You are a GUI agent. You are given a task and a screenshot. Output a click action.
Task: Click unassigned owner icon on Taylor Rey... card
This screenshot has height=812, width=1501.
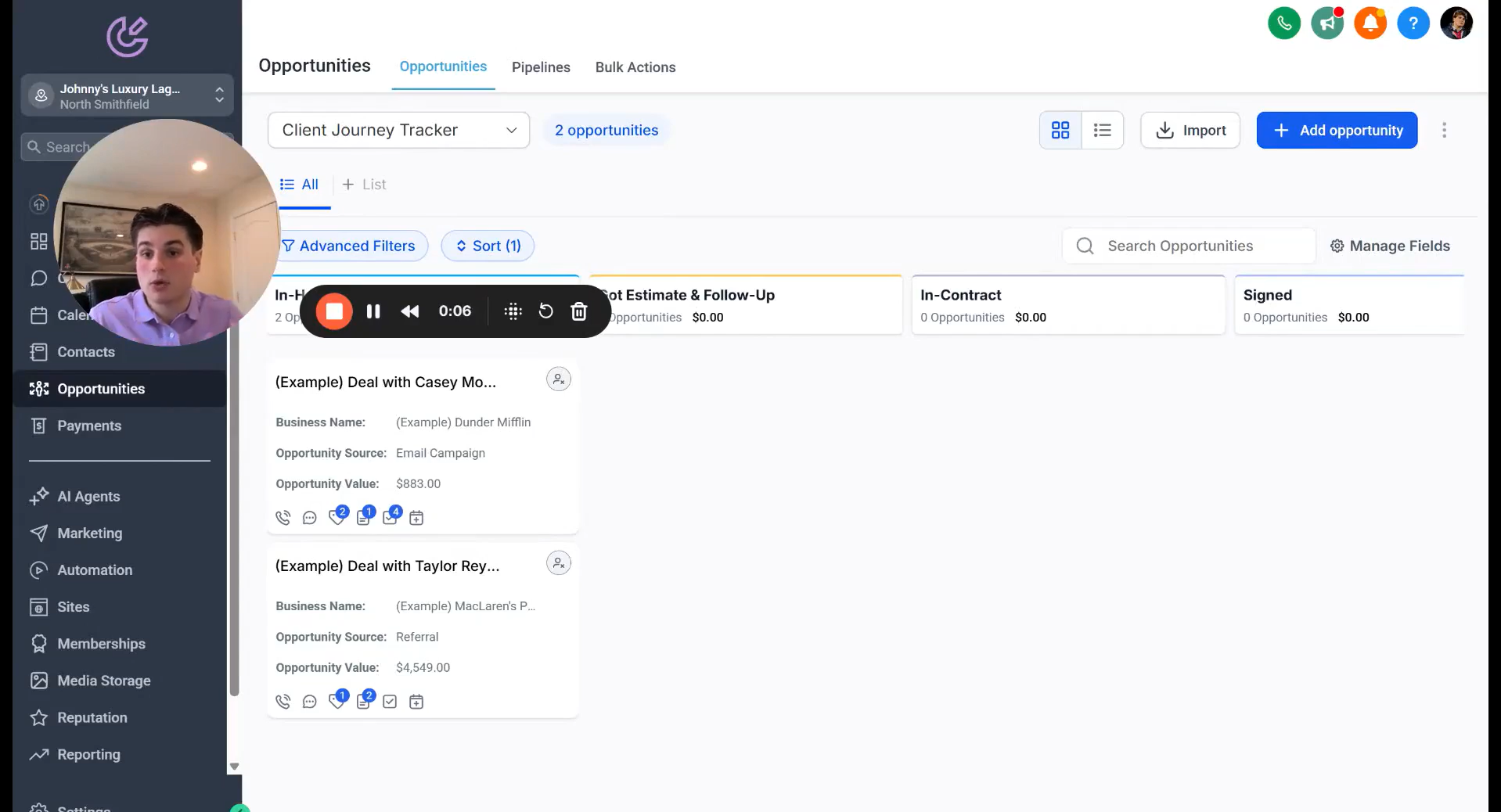click(x=559, y=563)
